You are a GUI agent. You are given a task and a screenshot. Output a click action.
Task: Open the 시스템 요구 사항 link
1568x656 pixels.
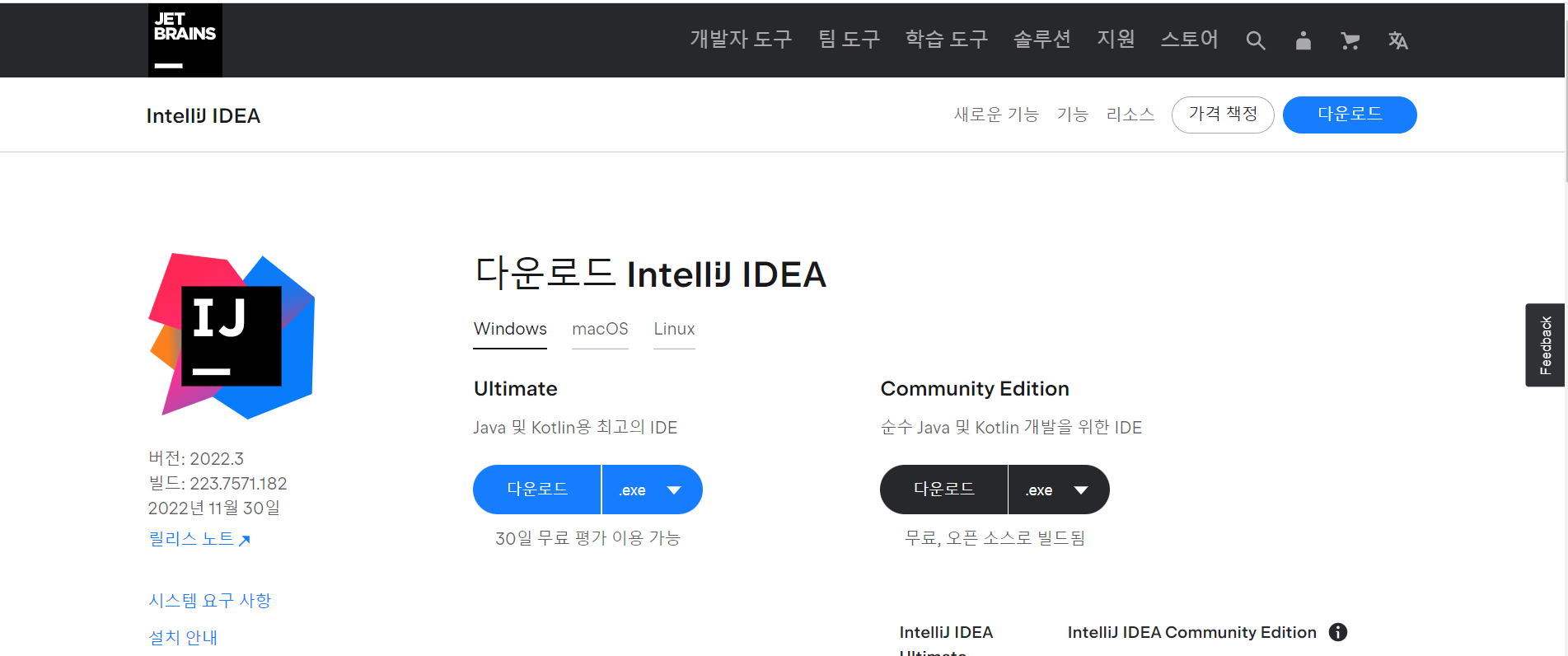[x=210, y=601]
